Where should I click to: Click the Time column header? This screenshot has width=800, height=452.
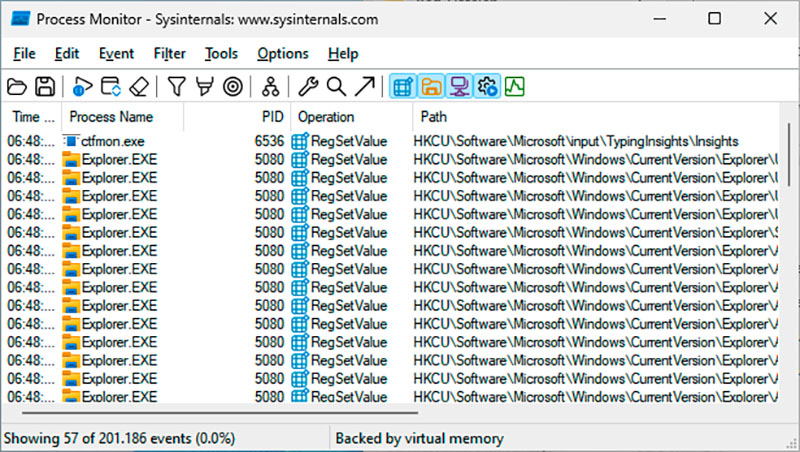[32, 117]
